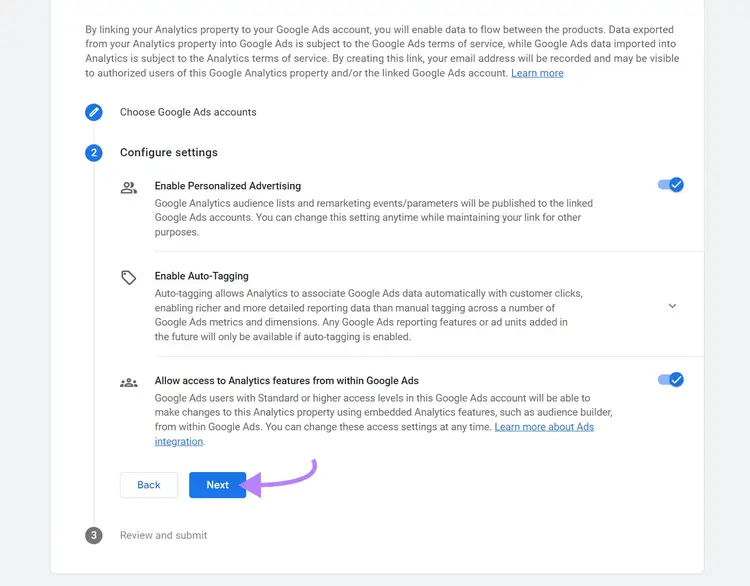The width and height of the screenshot is (750, 586).
Task: Click the Personalized Advertising description paragraph
Action: 374,218
